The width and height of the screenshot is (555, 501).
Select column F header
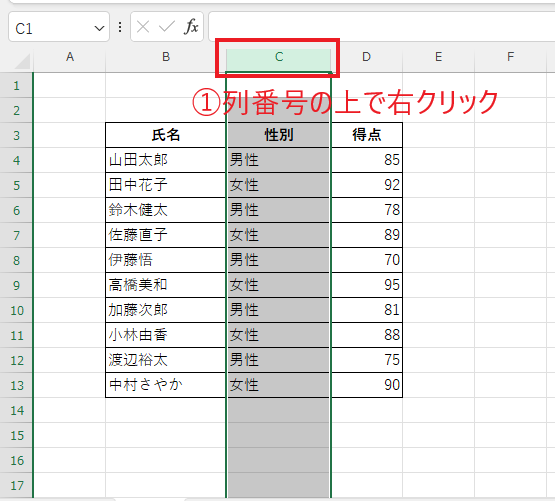pos(510,57)
